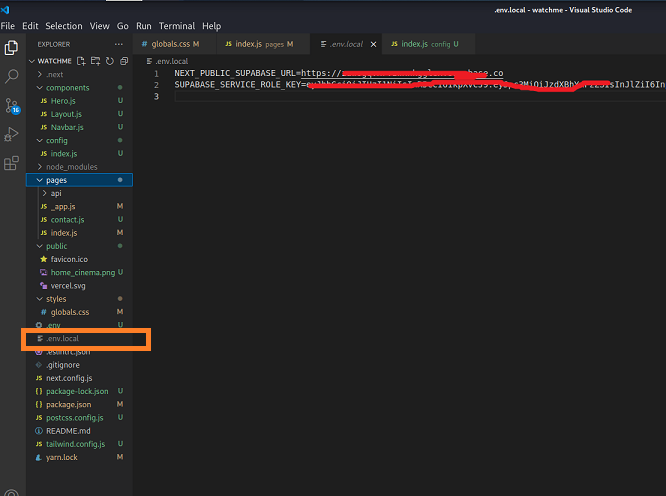666x496 pixels.
Task: Switch to the index.js pages tab
Action: (x=263, y=44)
